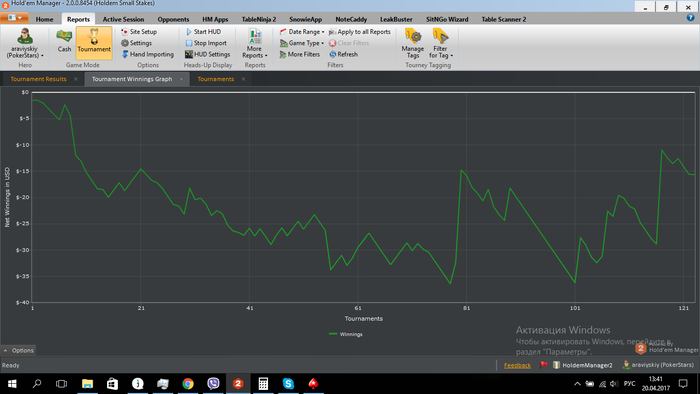The image size is (700, 394).
Task: Expand the Options panel
Action: [18, 350]
